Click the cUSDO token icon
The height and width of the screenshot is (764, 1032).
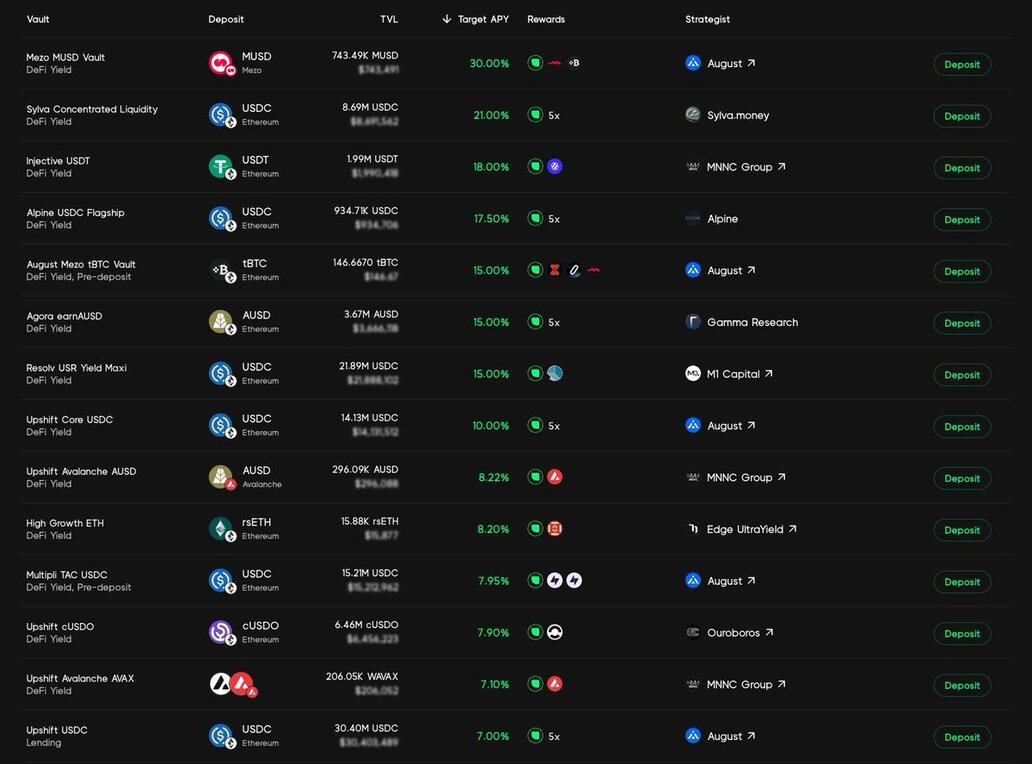pyautogui.click(x=221, y=632)
